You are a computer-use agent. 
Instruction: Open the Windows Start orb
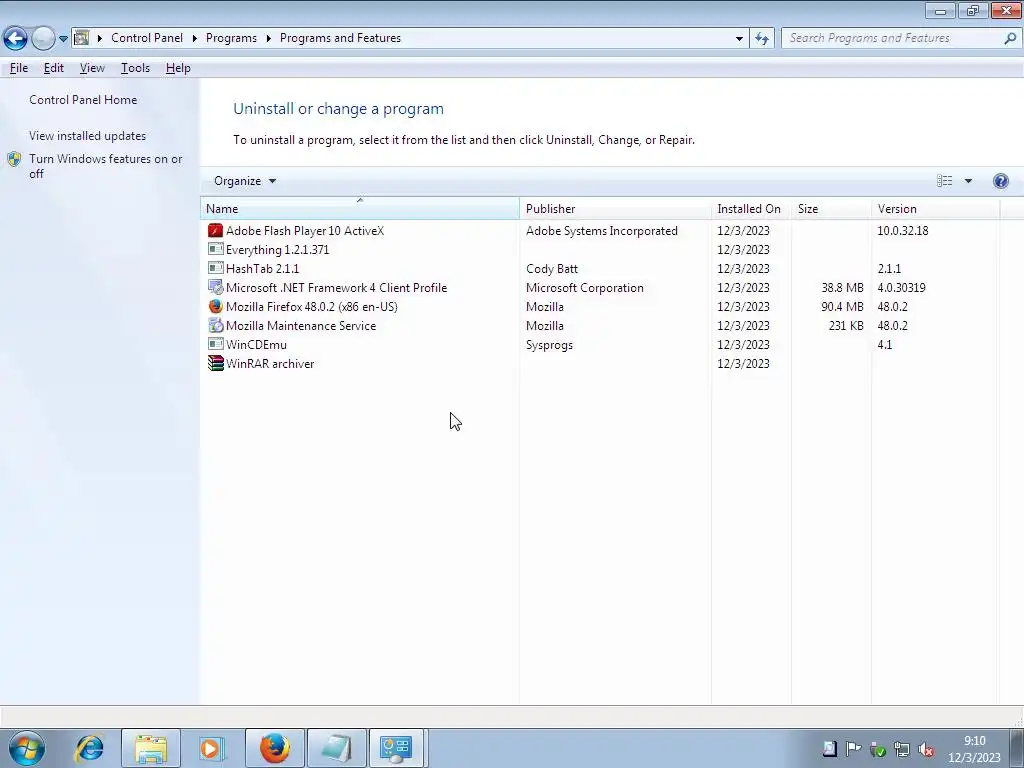pos(27,748)
